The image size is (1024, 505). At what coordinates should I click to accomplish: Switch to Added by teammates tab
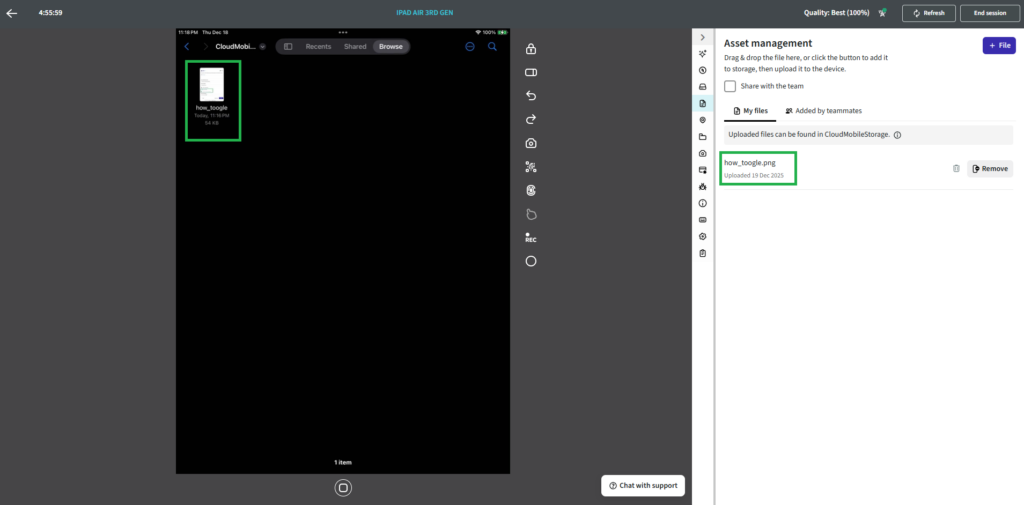[x=823, y=111]
